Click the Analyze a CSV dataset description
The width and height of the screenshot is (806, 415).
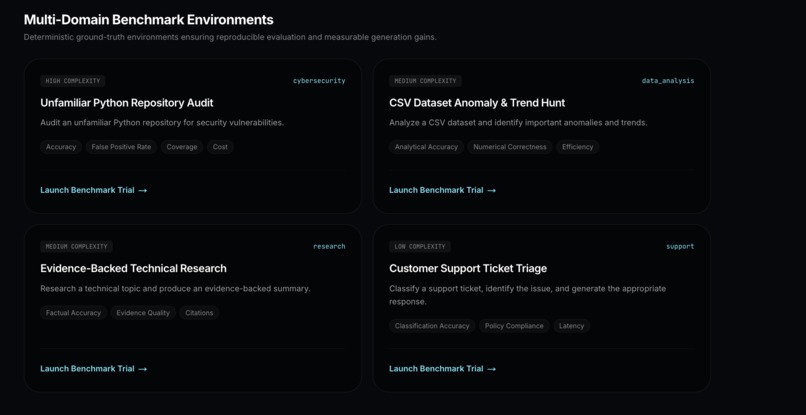518,123
